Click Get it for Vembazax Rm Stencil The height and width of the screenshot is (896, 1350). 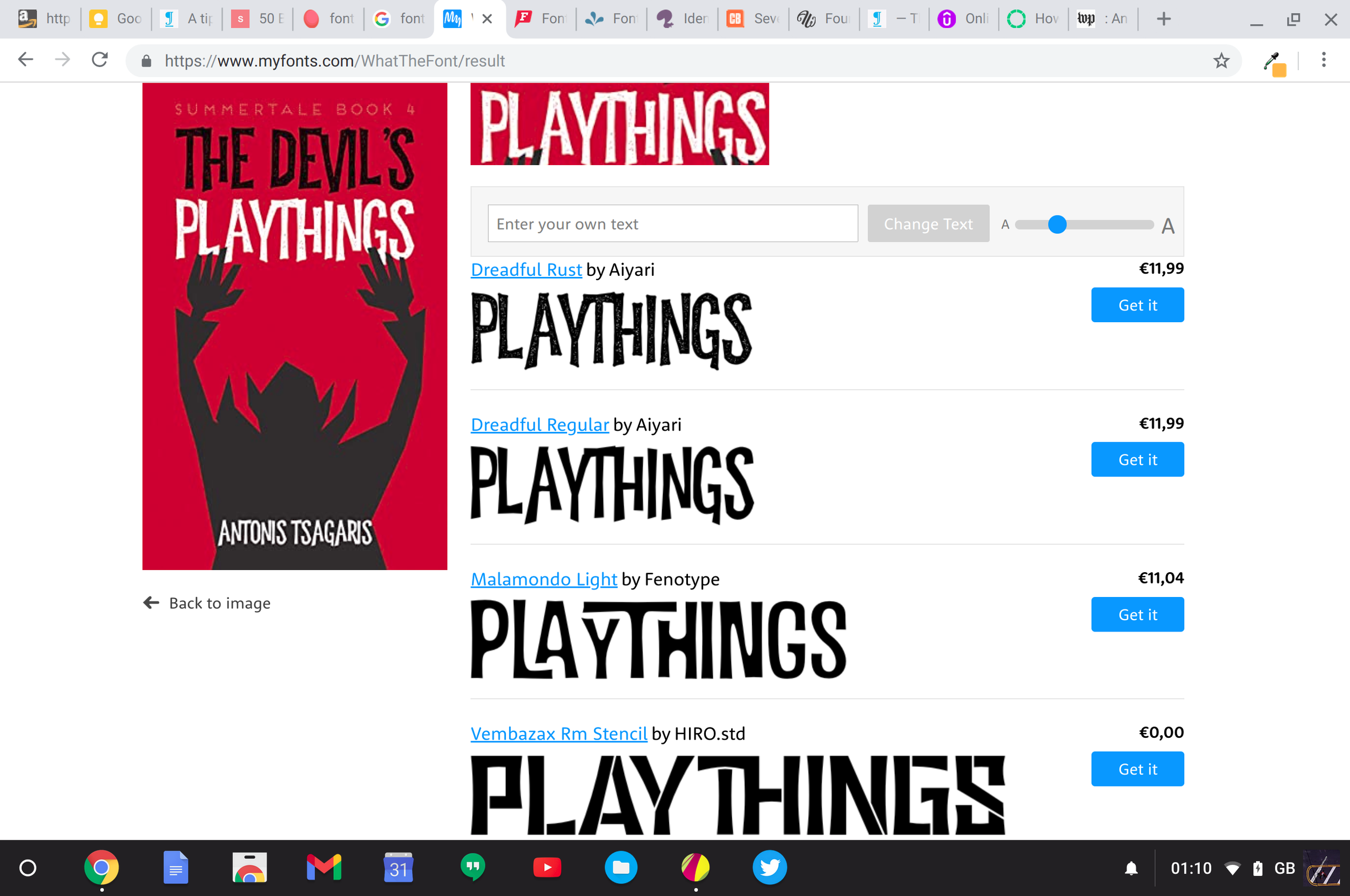[1137, 769]
